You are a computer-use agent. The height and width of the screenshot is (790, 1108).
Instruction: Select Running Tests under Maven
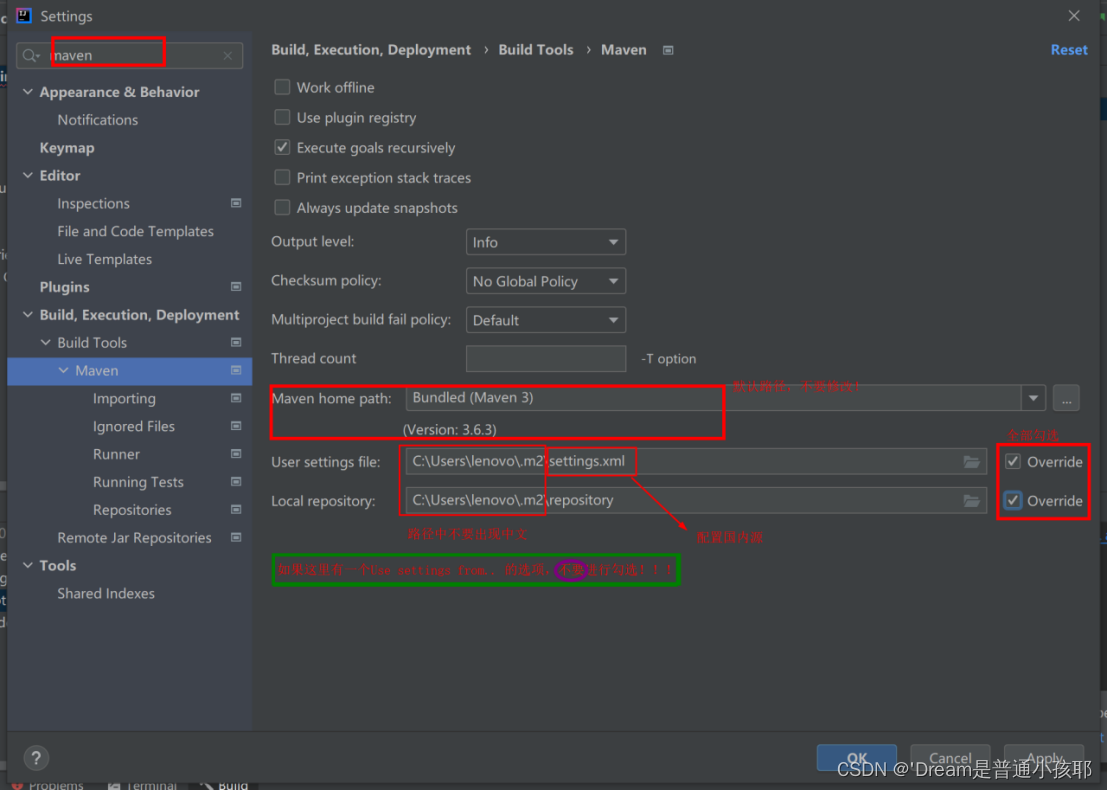click(138, 482)
